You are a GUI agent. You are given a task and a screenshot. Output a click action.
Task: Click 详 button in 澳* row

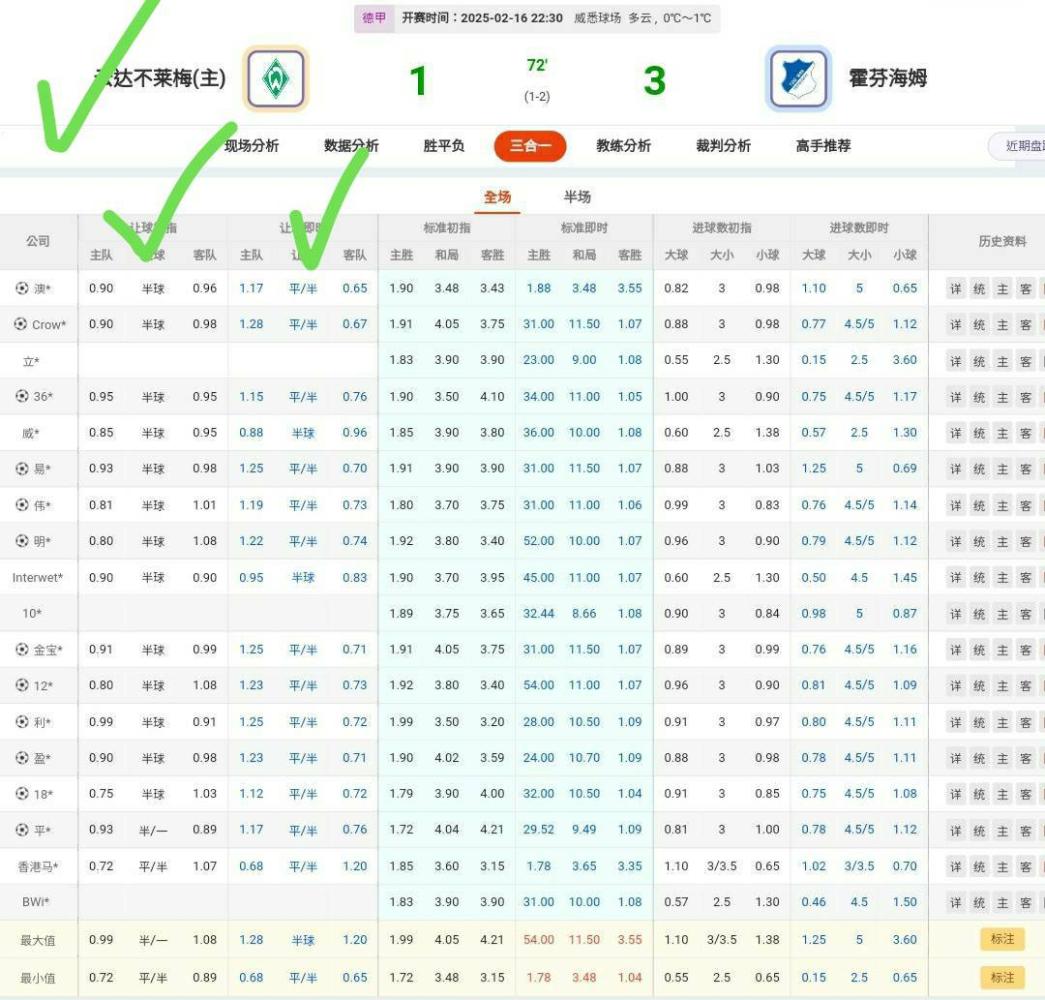pos(956,289)
